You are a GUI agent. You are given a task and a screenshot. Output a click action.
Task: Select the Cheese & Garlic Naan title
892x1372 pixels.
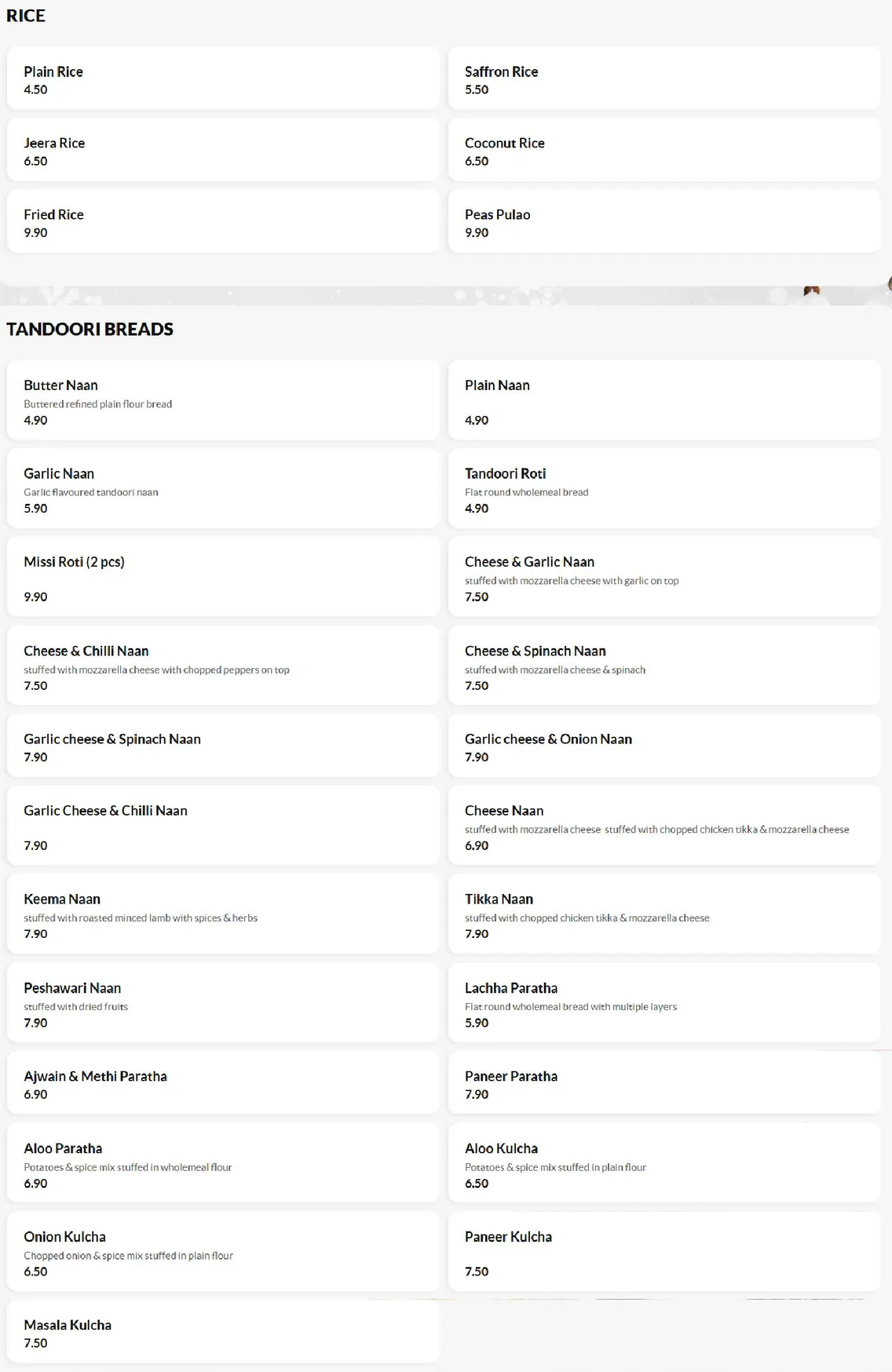529,562
